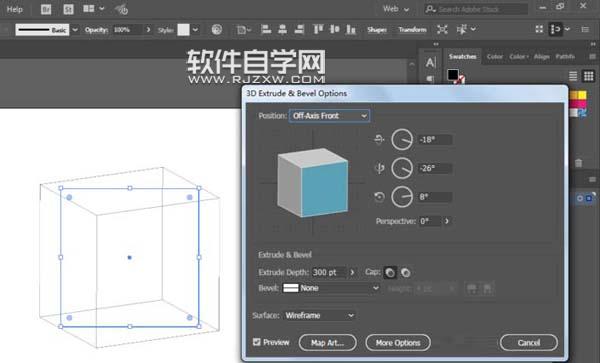Screen dimensions: 600x363
Task: Open the Web workspace switcher dropdown
Action: point(396,9)
